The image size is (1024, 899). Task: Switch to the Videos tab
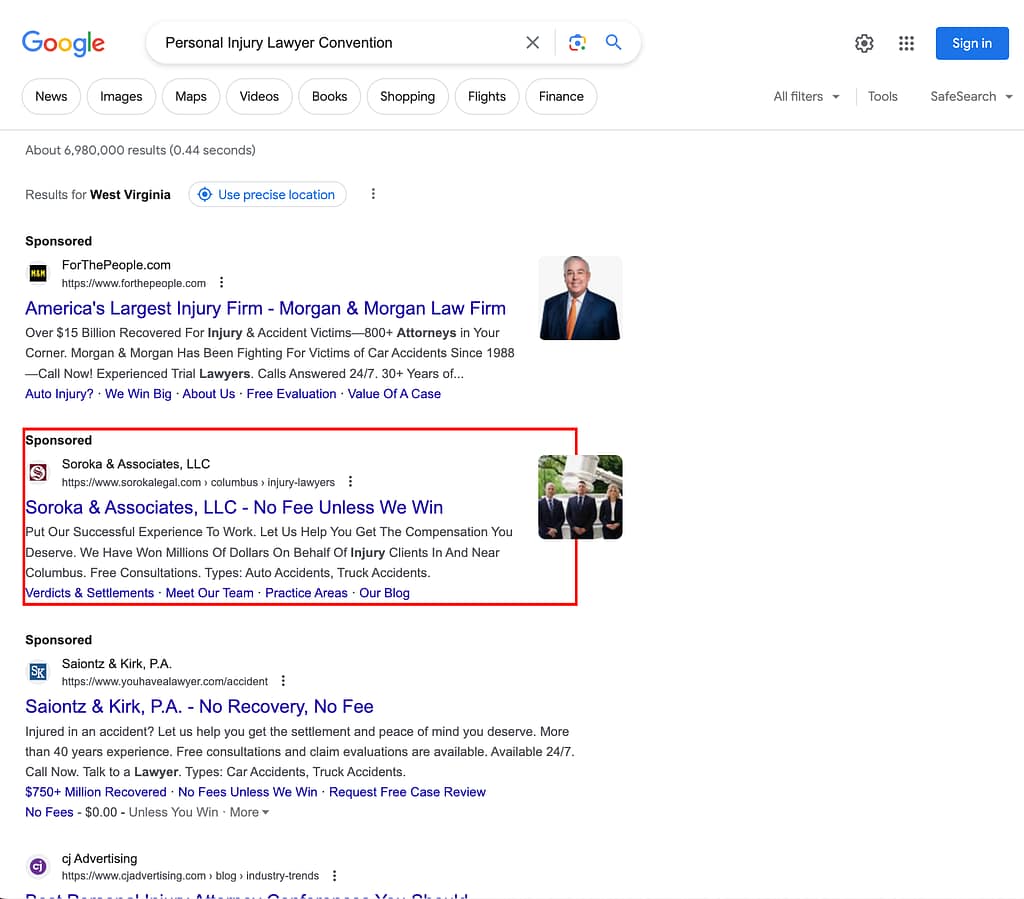259,96
